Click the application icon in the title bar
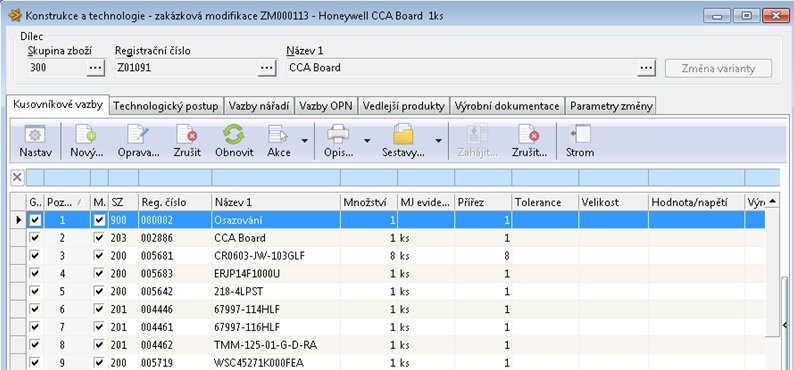Viewport: 794px width, 370px height. click(15, 15)
